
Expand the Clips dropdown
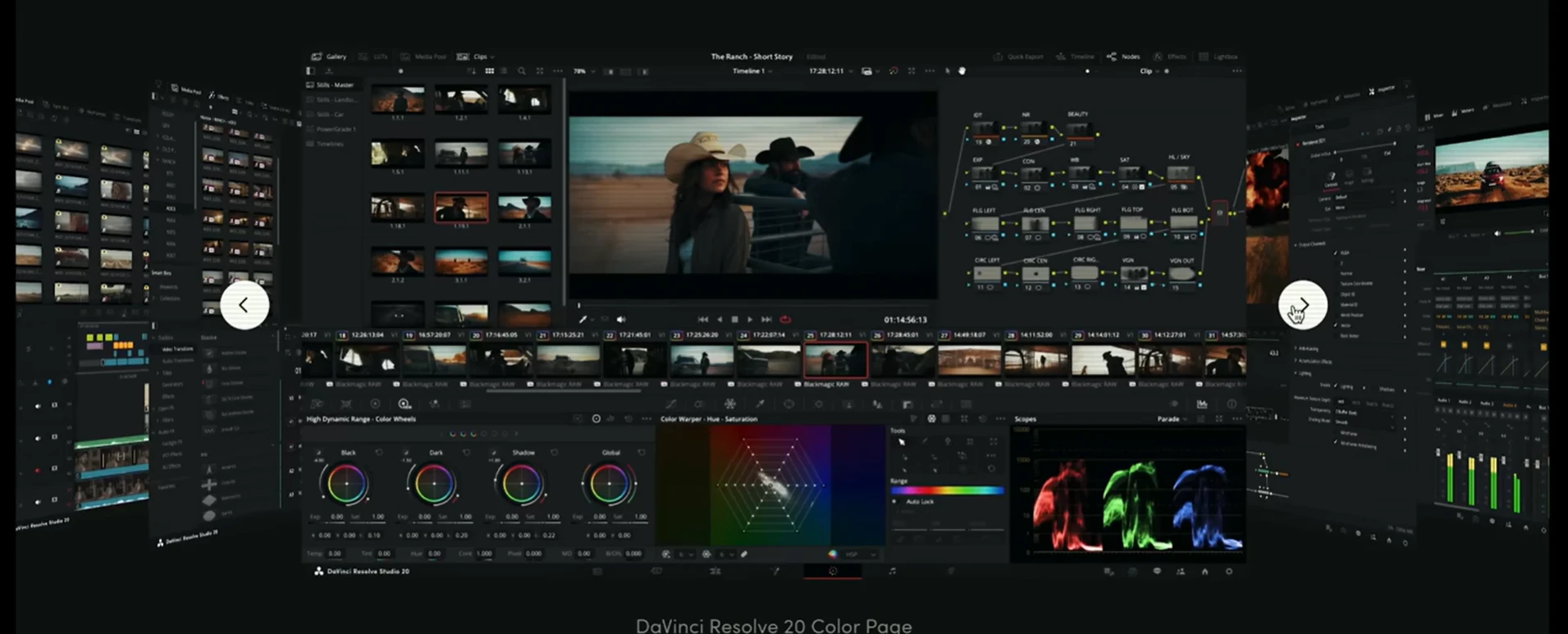[x=476, y=57]
